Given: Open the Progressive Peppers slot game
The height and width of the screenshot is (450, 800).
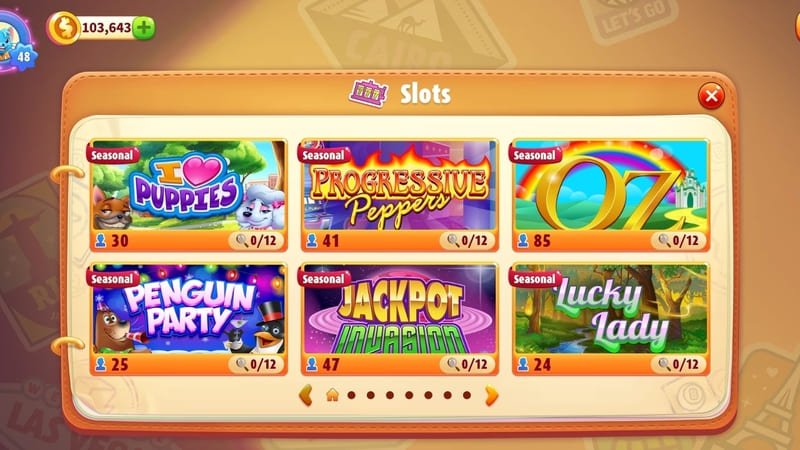Looking at the screenshot, I should tap(399, 195).
